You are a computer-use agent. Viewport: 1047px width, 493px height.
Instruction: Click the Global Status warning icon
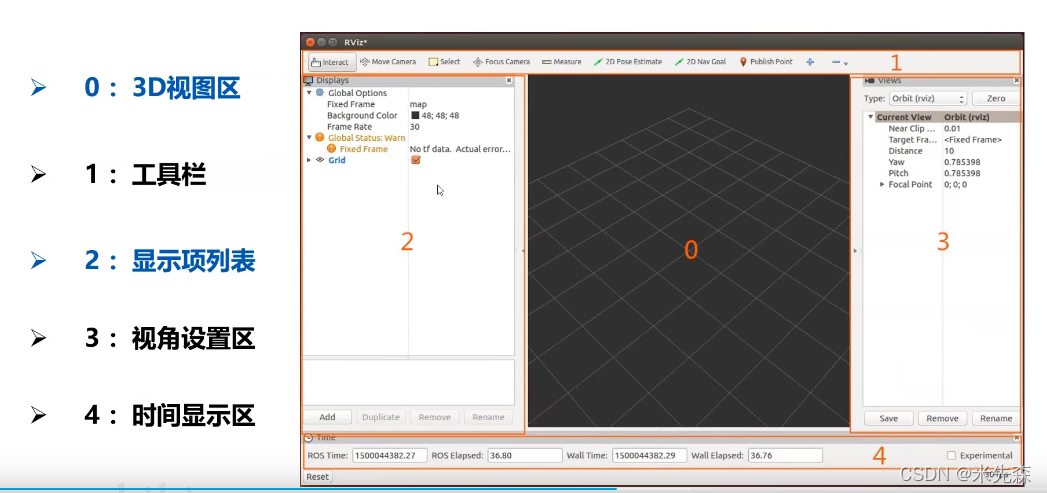(x=320, y=138)
